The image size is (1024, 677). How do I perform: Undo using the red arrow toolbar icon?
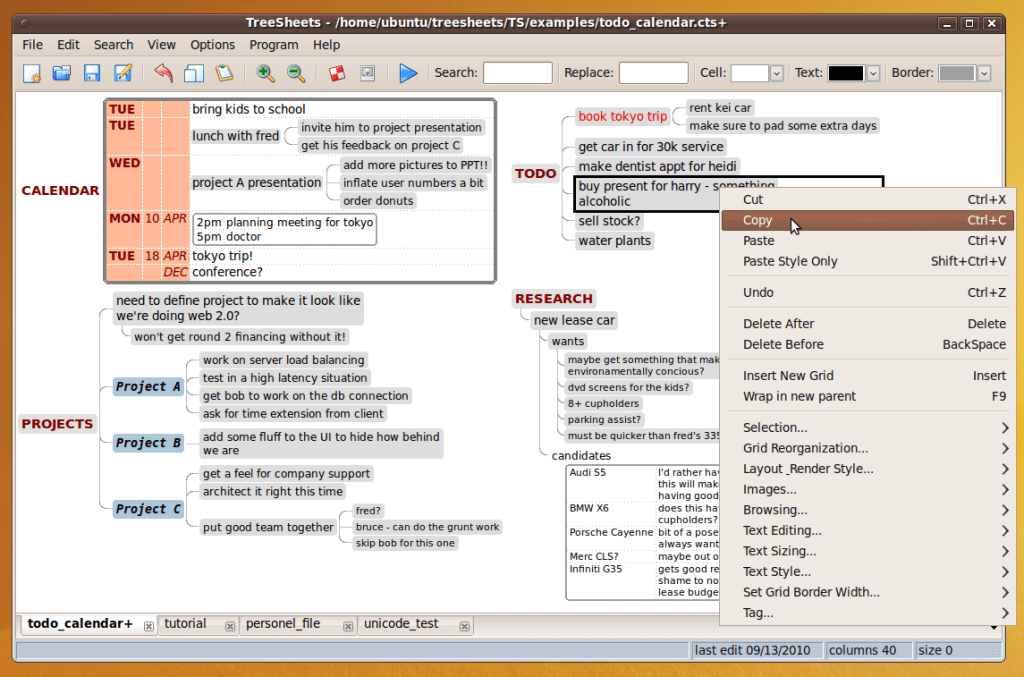point(164,72)
